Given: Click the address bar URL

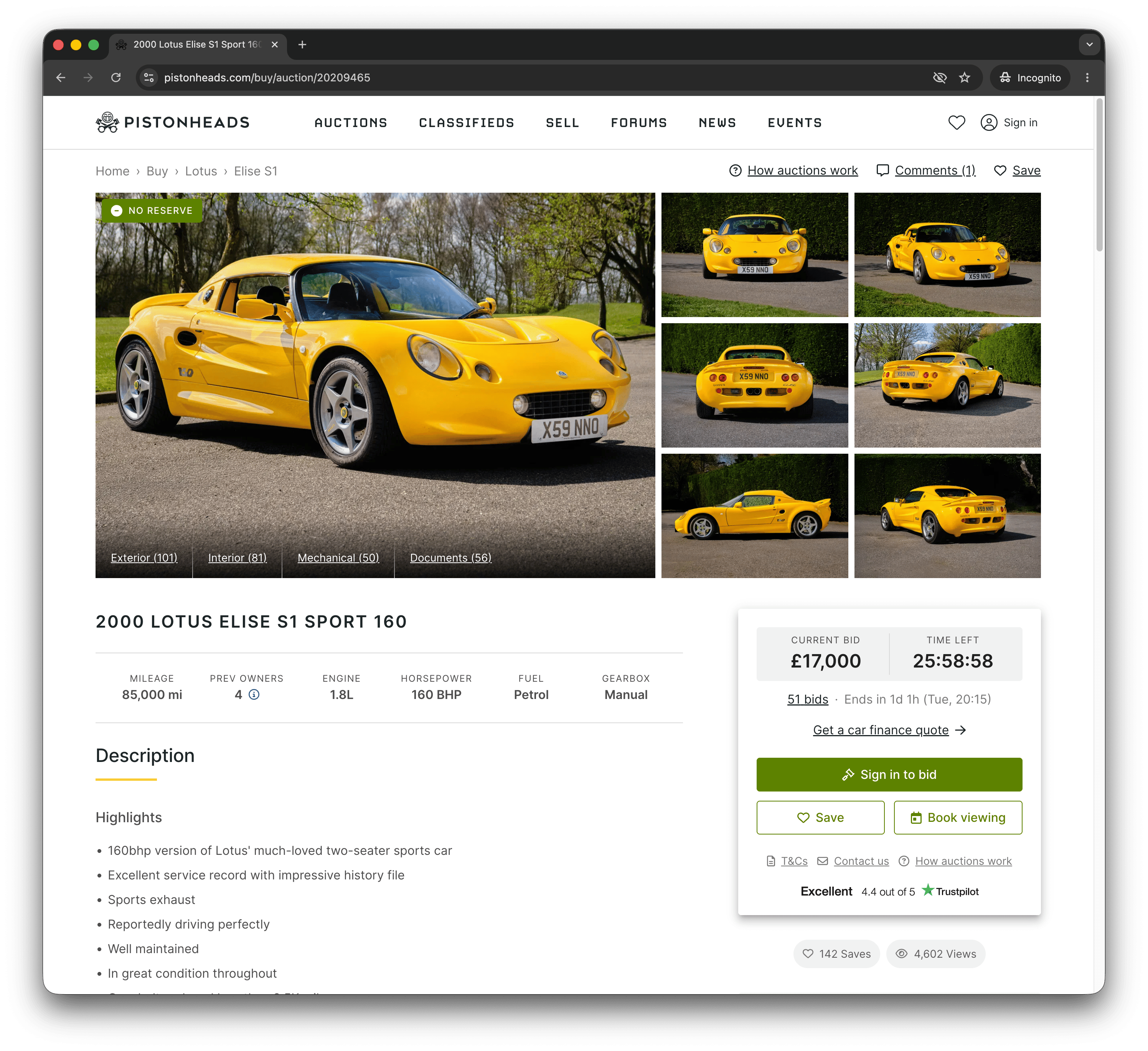Looking at the screenshot, I should [x=267, y=78].
